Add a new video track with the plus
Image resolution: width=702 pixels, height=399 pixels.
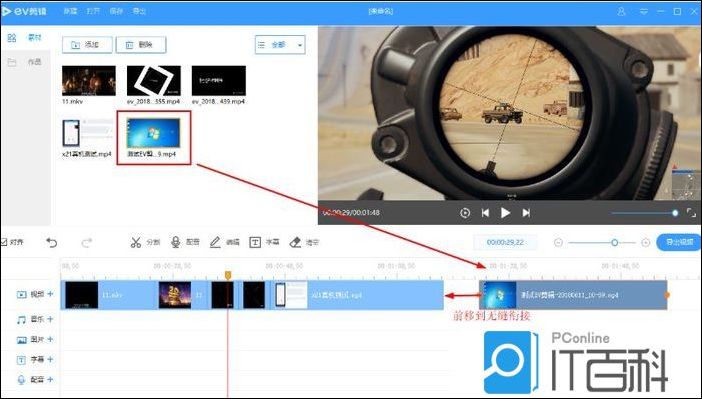pos(50,294)
